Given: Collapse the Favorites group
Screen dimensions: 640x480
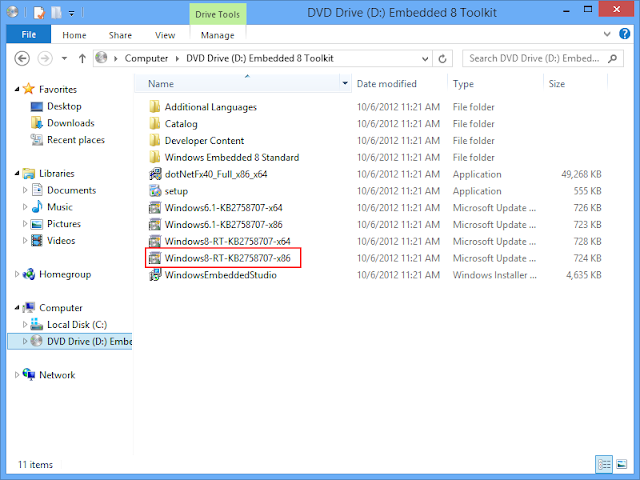Looking at the screenshot, I should coord(17,89).
